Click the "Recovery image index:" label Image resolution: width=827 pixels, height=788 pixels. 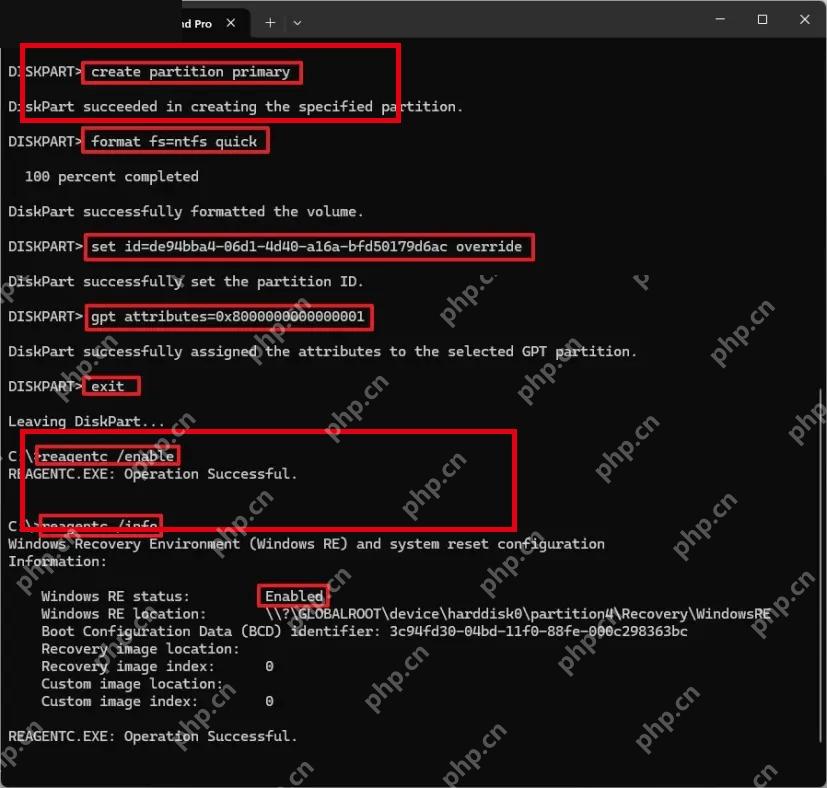coord(128,667)
